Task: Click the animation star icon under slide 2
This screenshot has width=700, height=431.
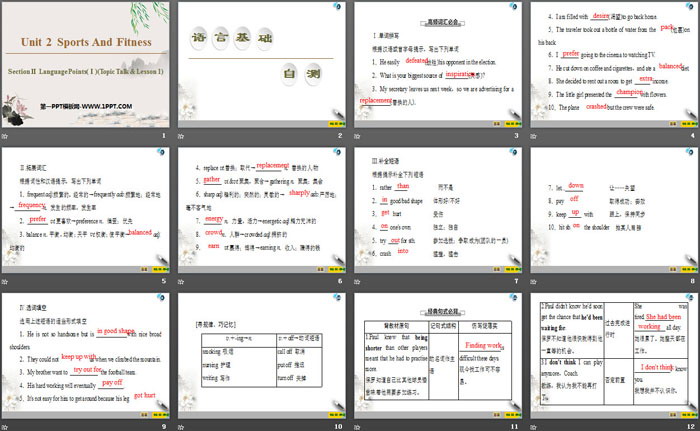Action: coord(182,136)
